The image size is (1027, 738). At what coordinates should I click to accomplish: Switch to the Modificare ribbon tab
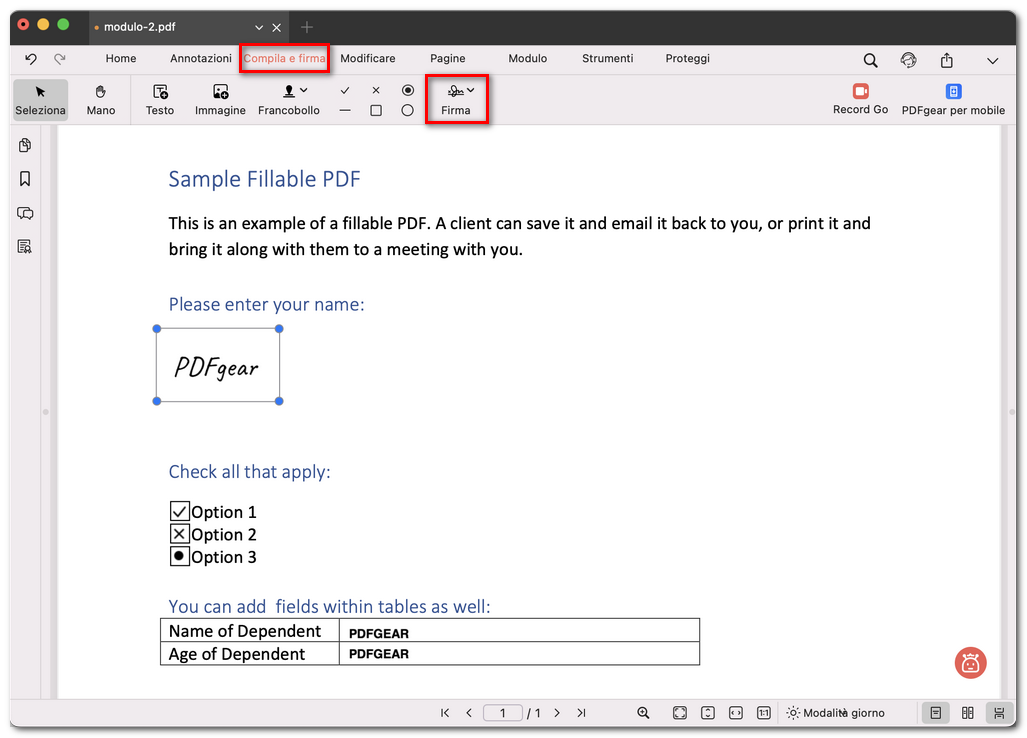coord(367,58)
